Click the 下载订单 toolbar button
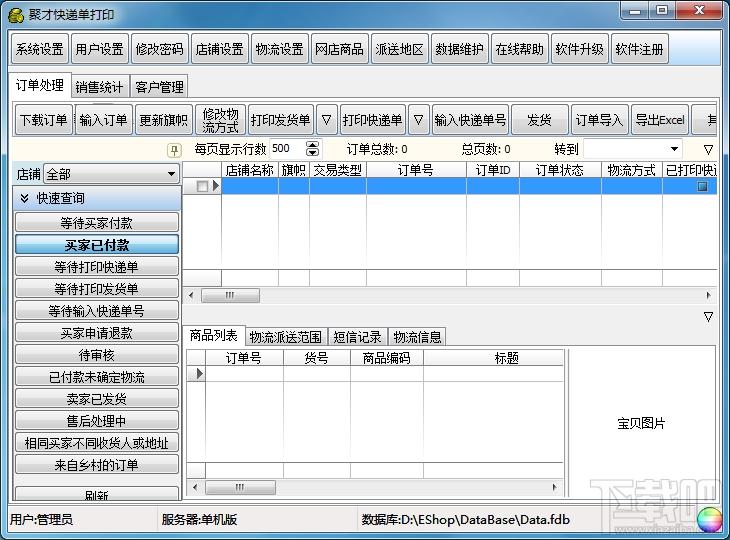The width and height of the screenshot is (730, 540). pos(44,120)
